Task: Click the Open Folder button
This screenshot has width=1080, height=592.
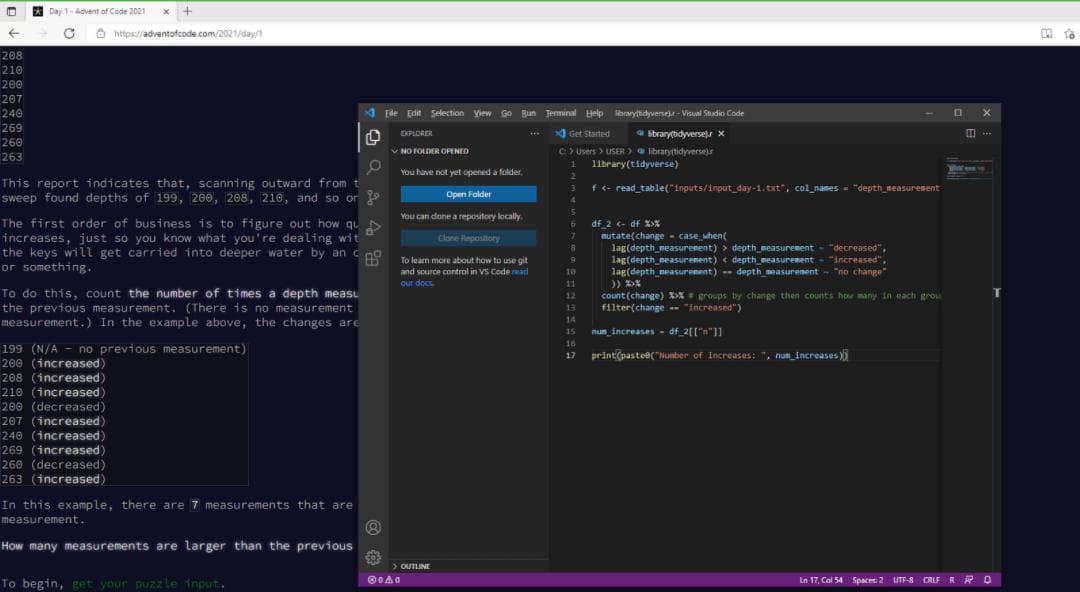Action: pos(468,194)
